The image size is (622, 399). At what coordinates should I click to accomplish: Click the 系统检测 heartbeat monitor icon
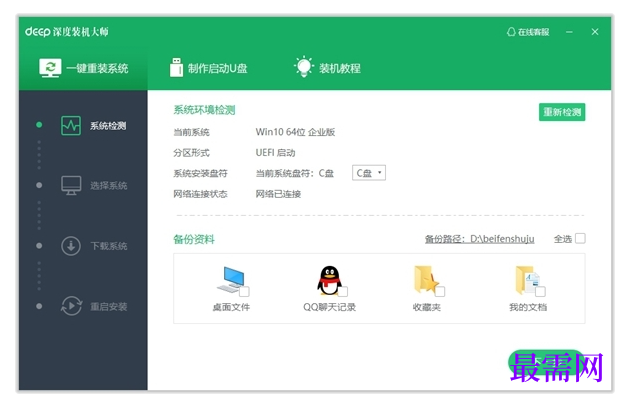[x=71, y=125]
